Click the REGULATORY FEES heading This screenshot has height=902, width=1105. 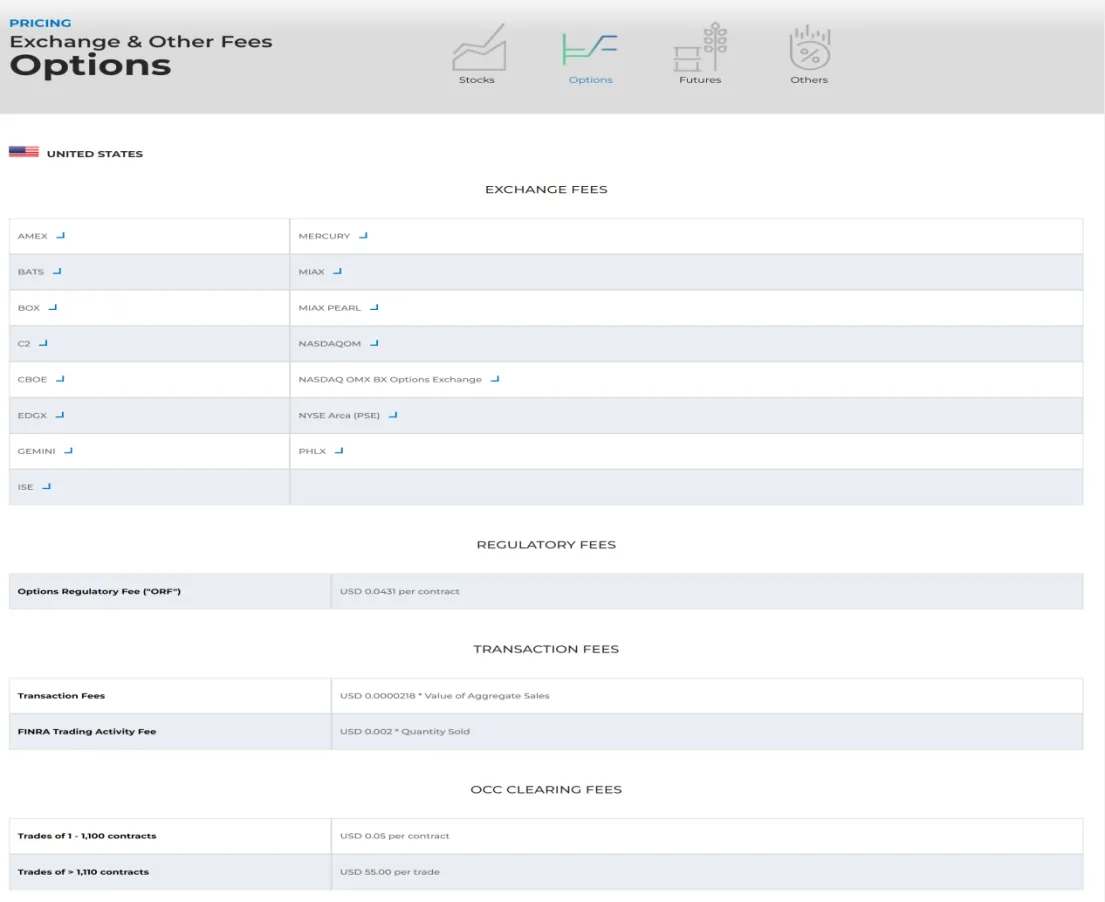click(546, 544)
